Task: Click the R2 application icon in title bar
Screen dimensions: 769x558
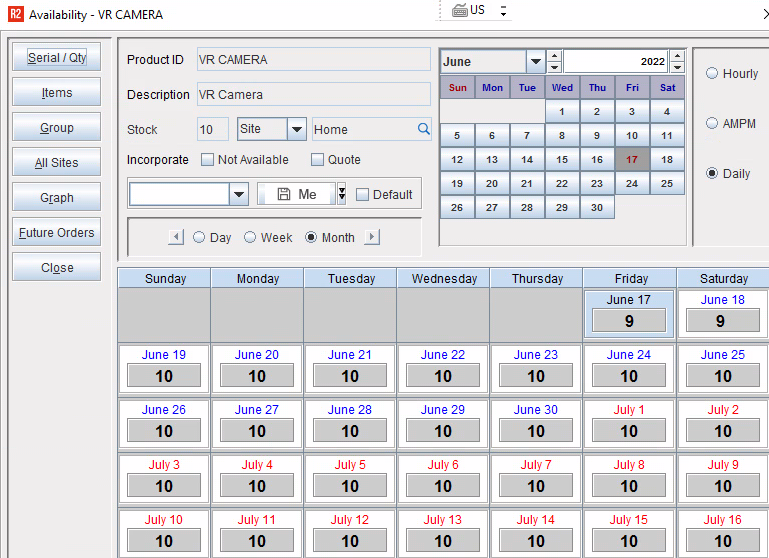Action: coord(15,15)
